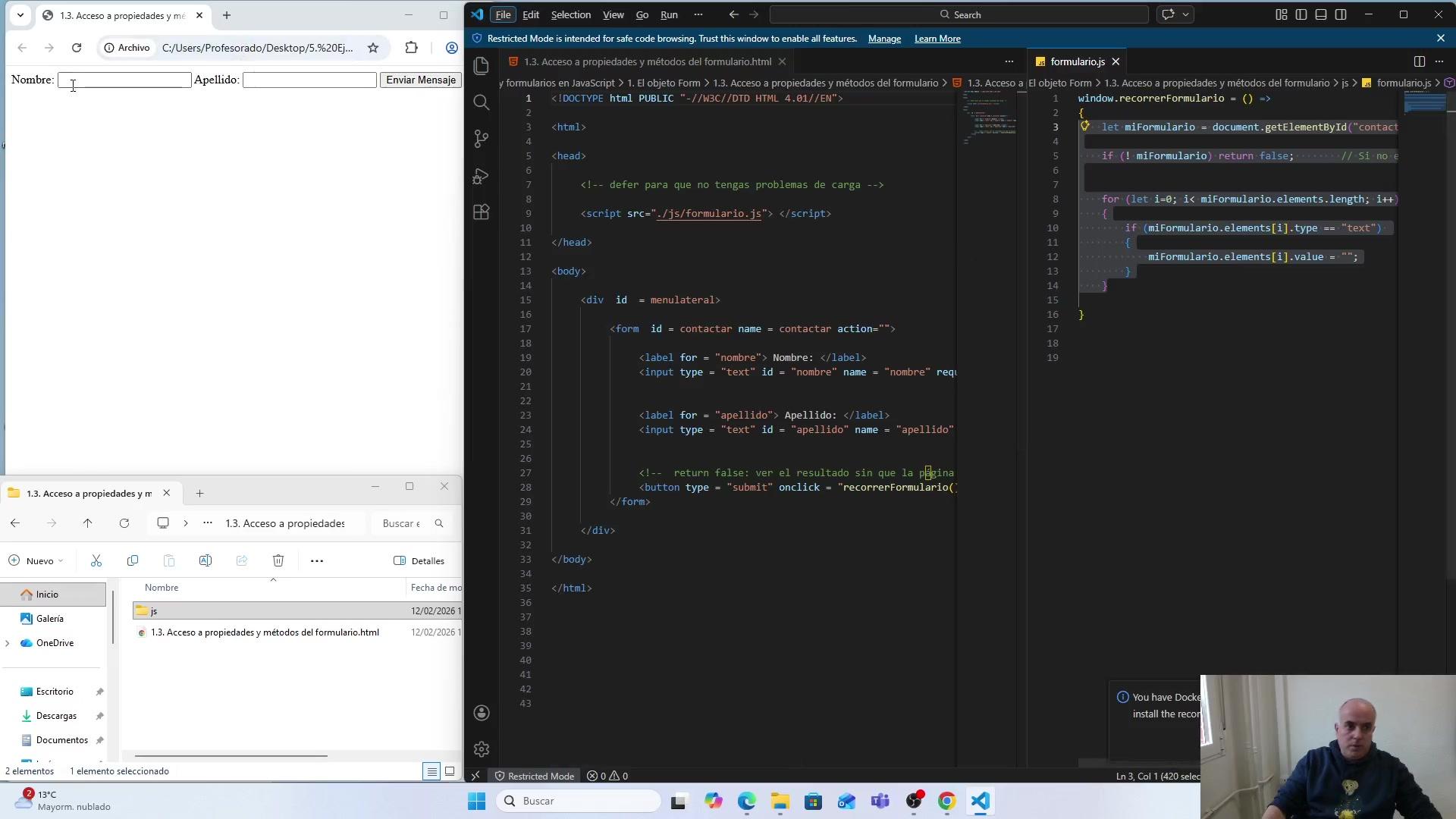This screenshot has width=1456, height=819.
Task: Dismiss the Restricted Mode banner
Action: coord(1441,38)
